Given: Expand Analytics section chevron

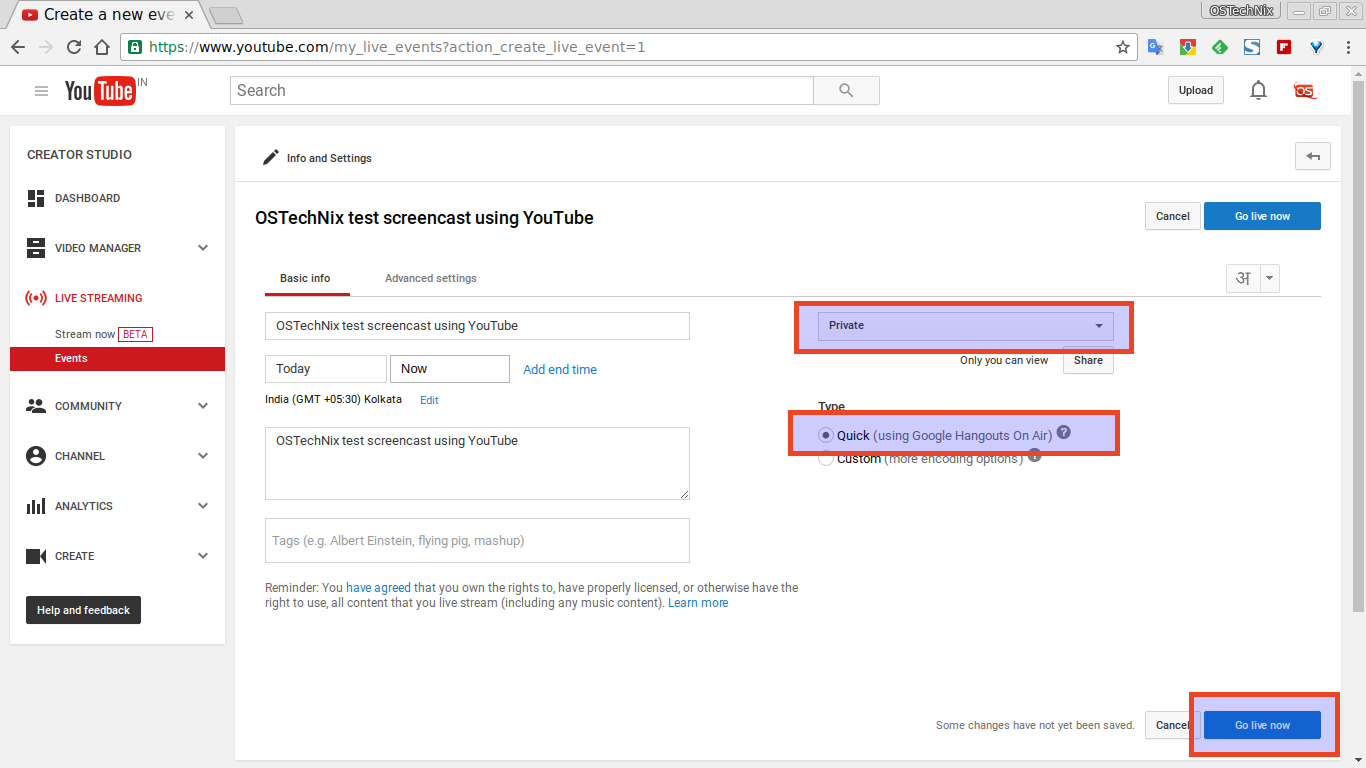Looking at the screenshot, I should coord(203,506).
